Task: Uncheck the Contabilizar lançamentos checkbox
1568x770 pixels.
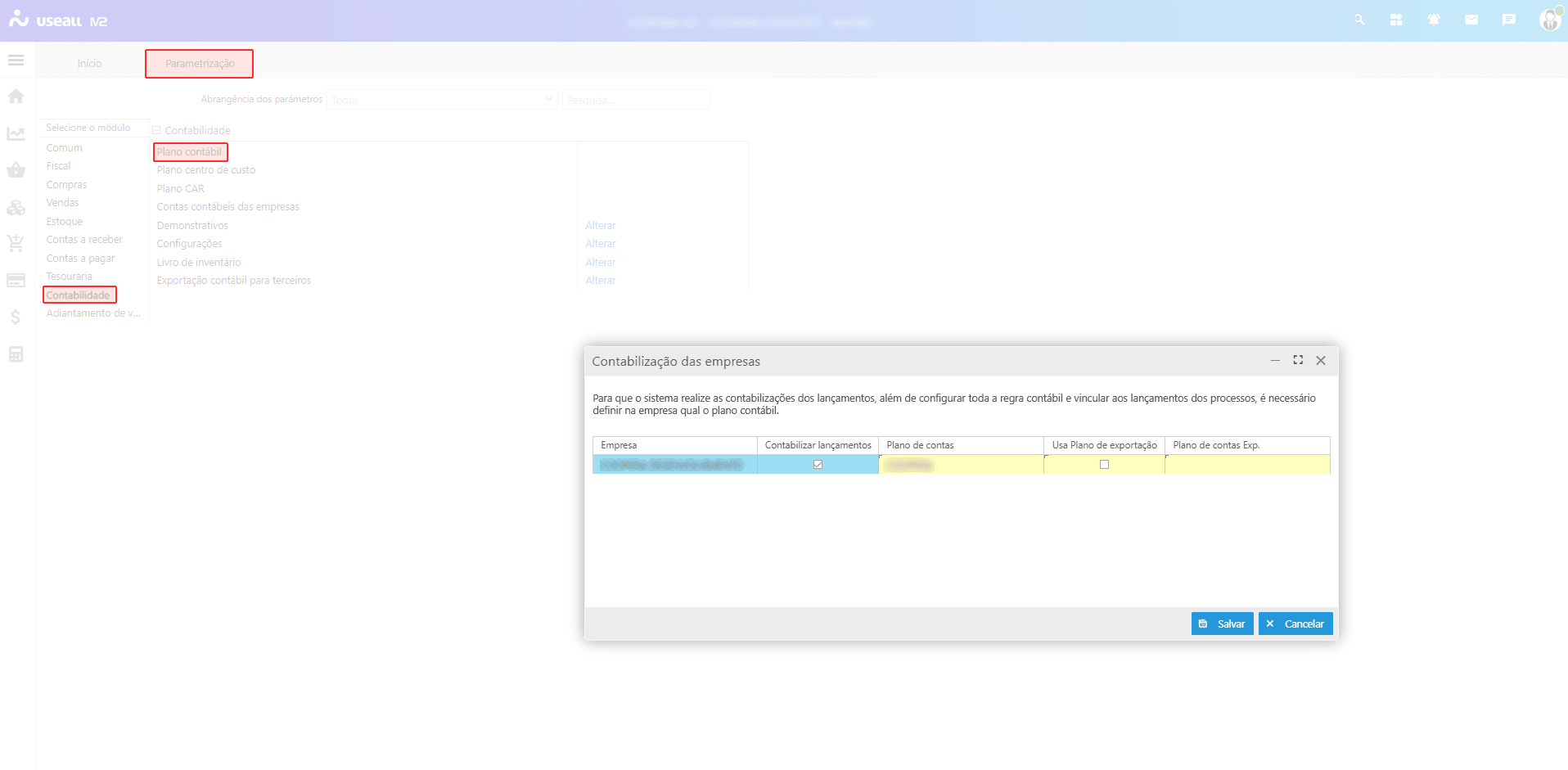Action: (818, 465)
